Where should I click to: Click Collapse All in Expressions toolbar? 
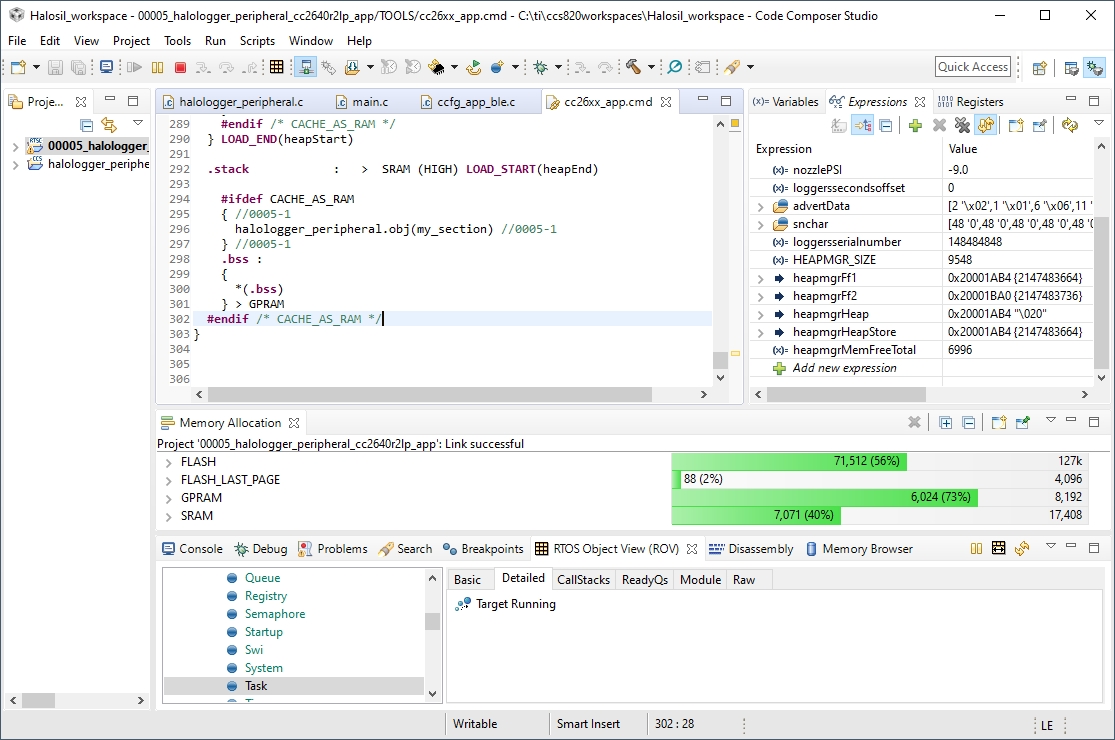[885, 125]
